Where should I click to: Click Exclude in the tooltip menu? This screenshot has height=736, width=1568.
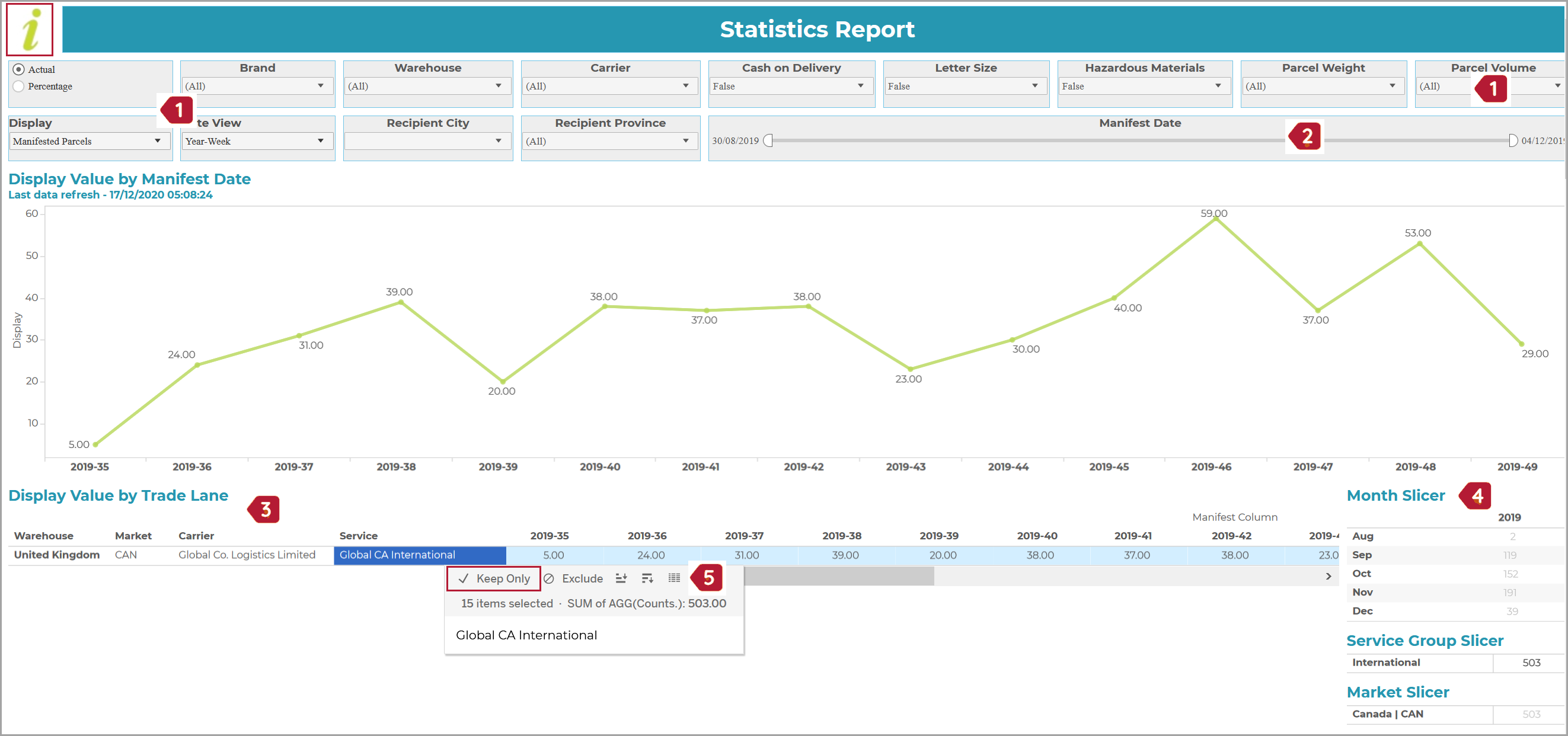[x=573, y=578]
